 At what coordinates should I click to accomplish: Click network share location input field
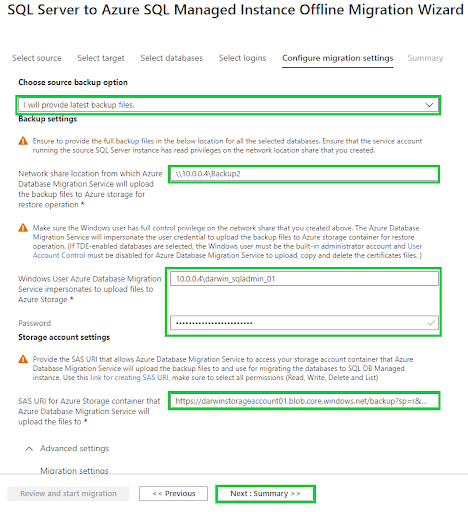[x=304, y=174]
